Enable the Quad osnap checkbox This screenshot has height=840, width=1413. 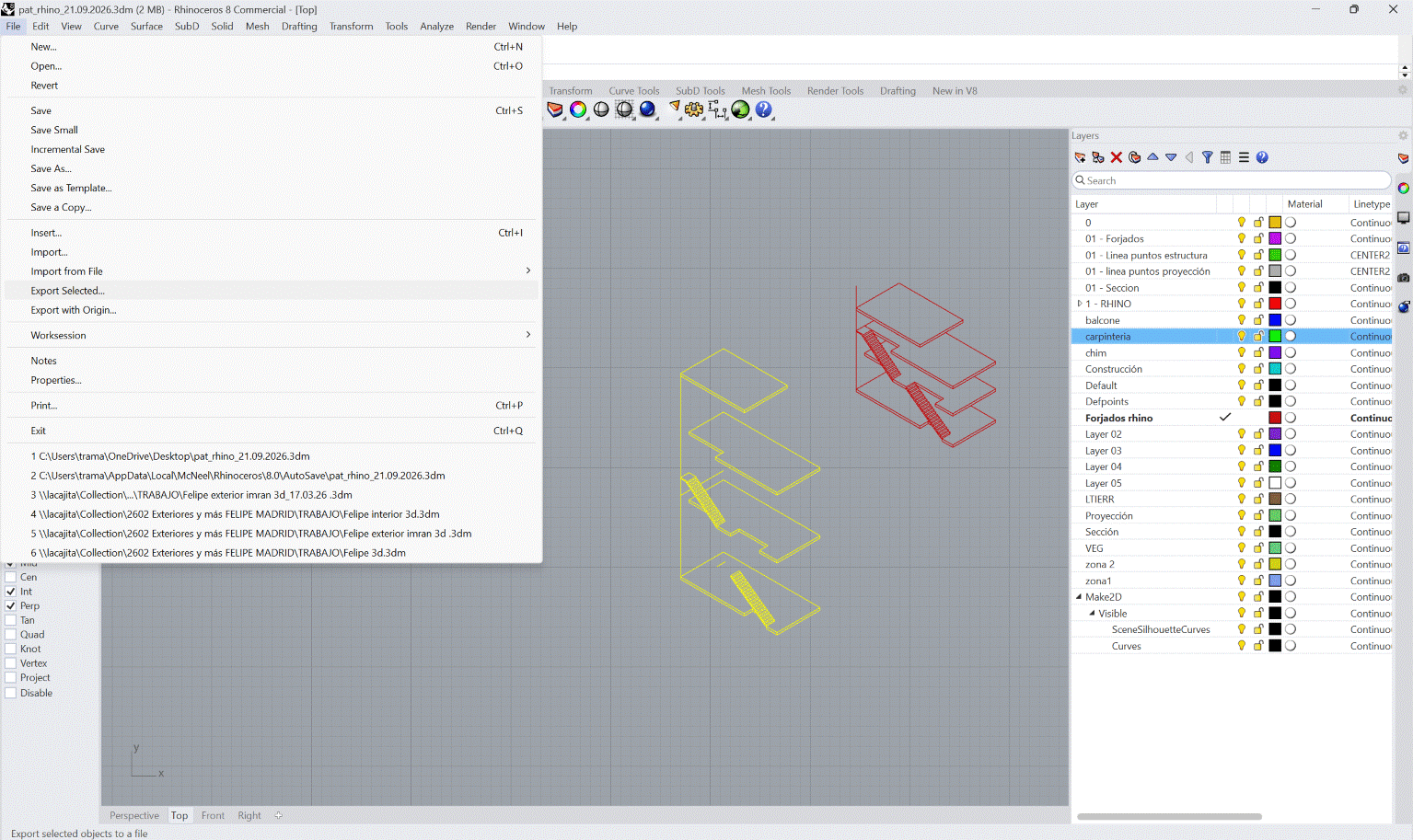coord(11,635)
